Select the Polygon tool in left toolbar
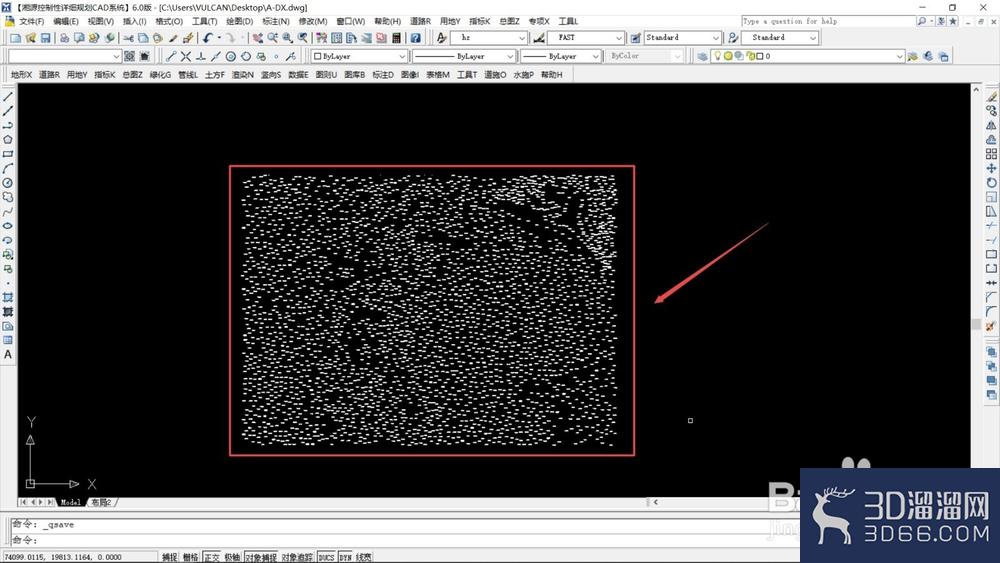The image size is (1000, 563). [8, 140]
